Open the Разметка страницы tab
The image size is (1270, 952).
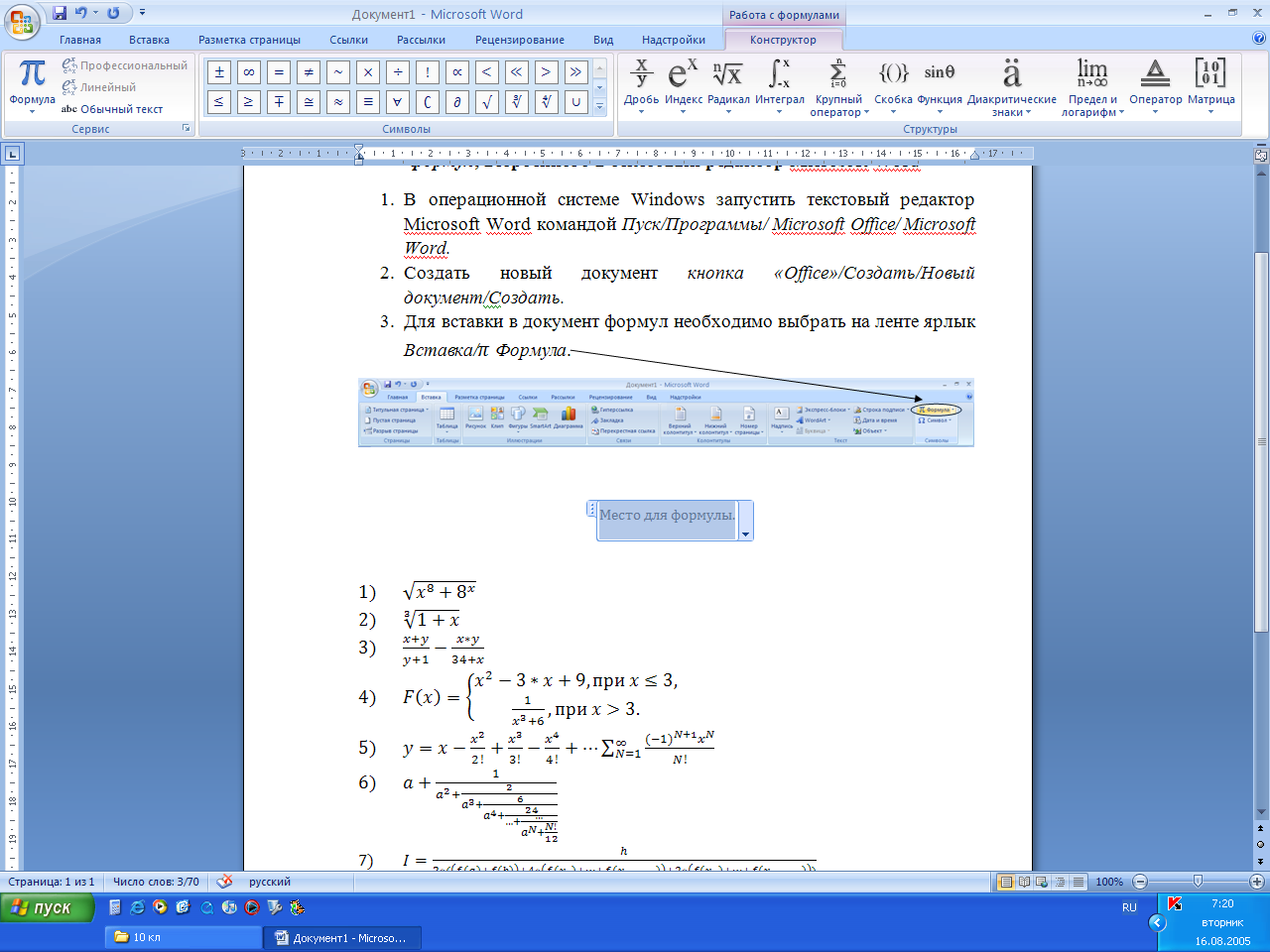coord(249,40)
